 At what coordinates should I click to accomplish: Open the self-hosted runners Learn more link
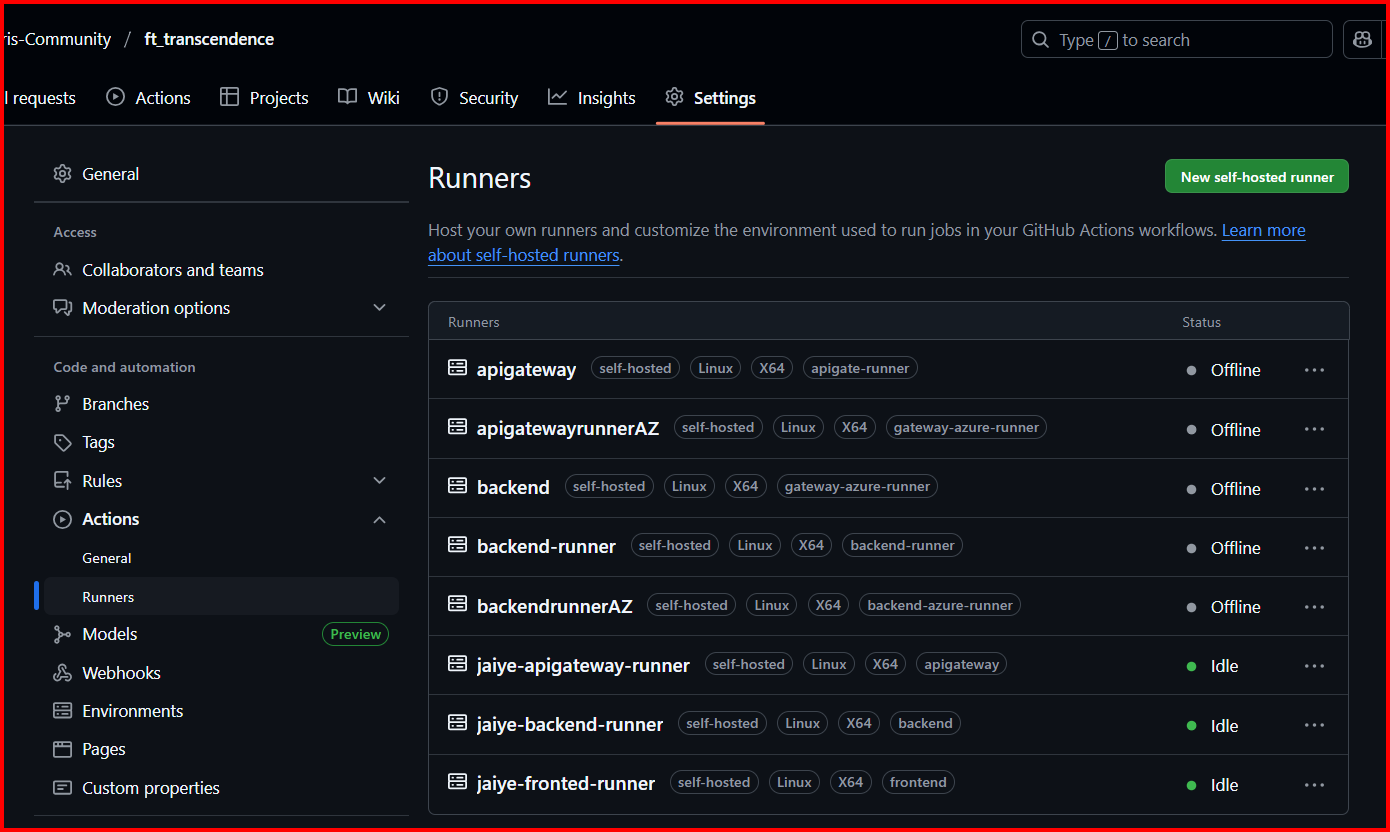1263,230
